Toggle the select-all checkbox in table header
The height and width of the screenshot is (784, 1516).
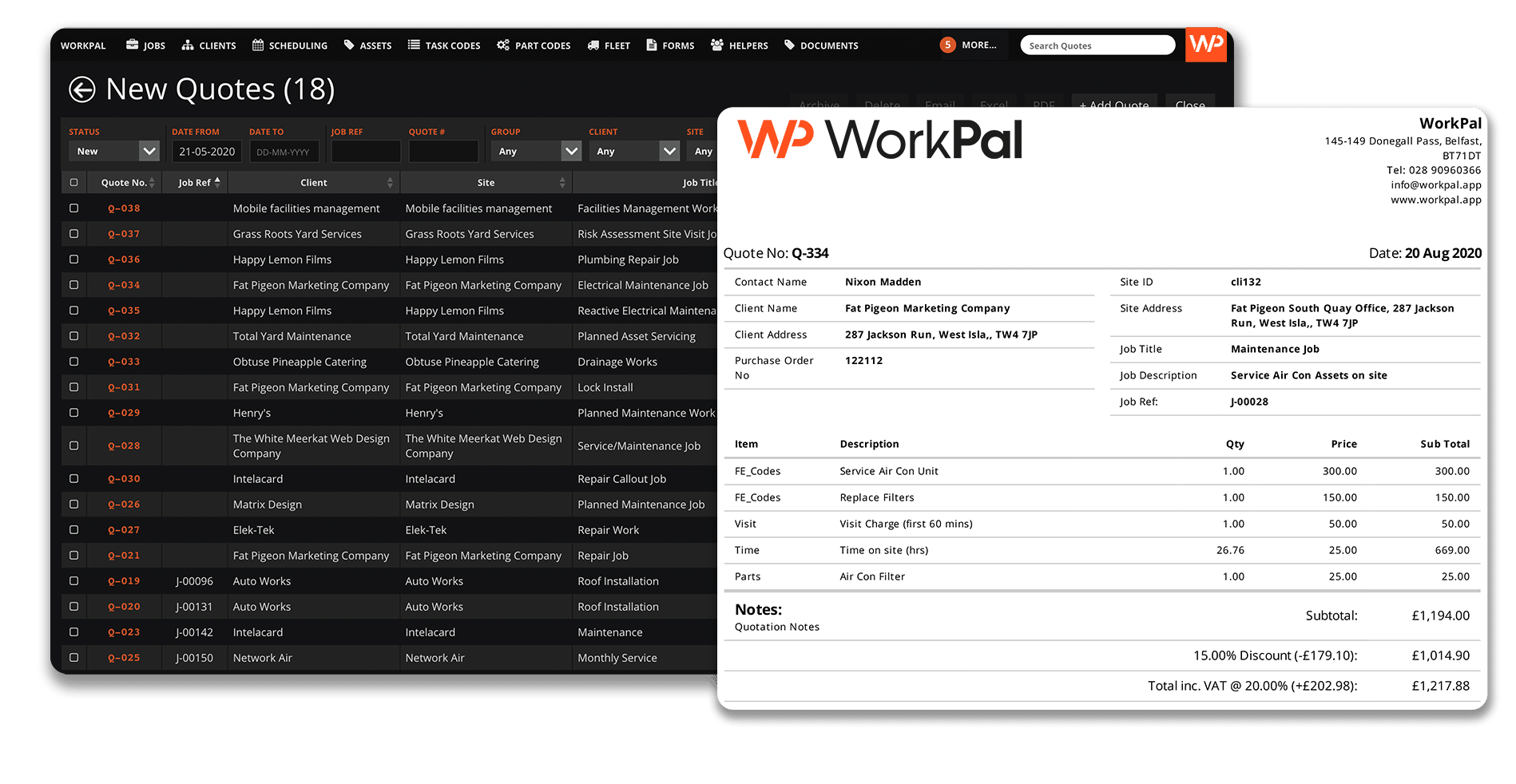tap(74, 183)
